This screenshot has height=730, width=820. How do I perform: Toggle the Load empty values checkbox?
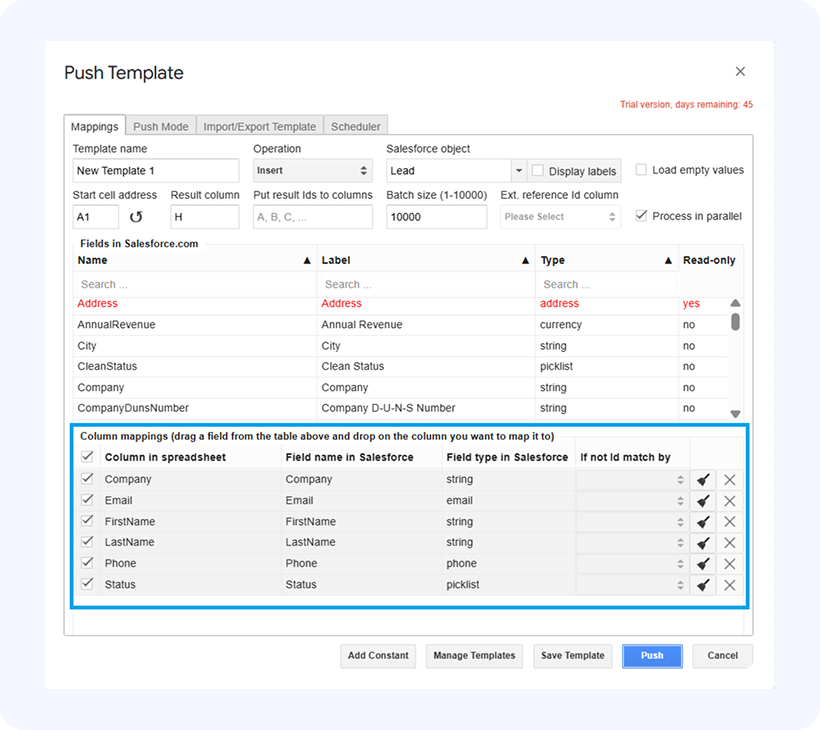pos(641,170)
